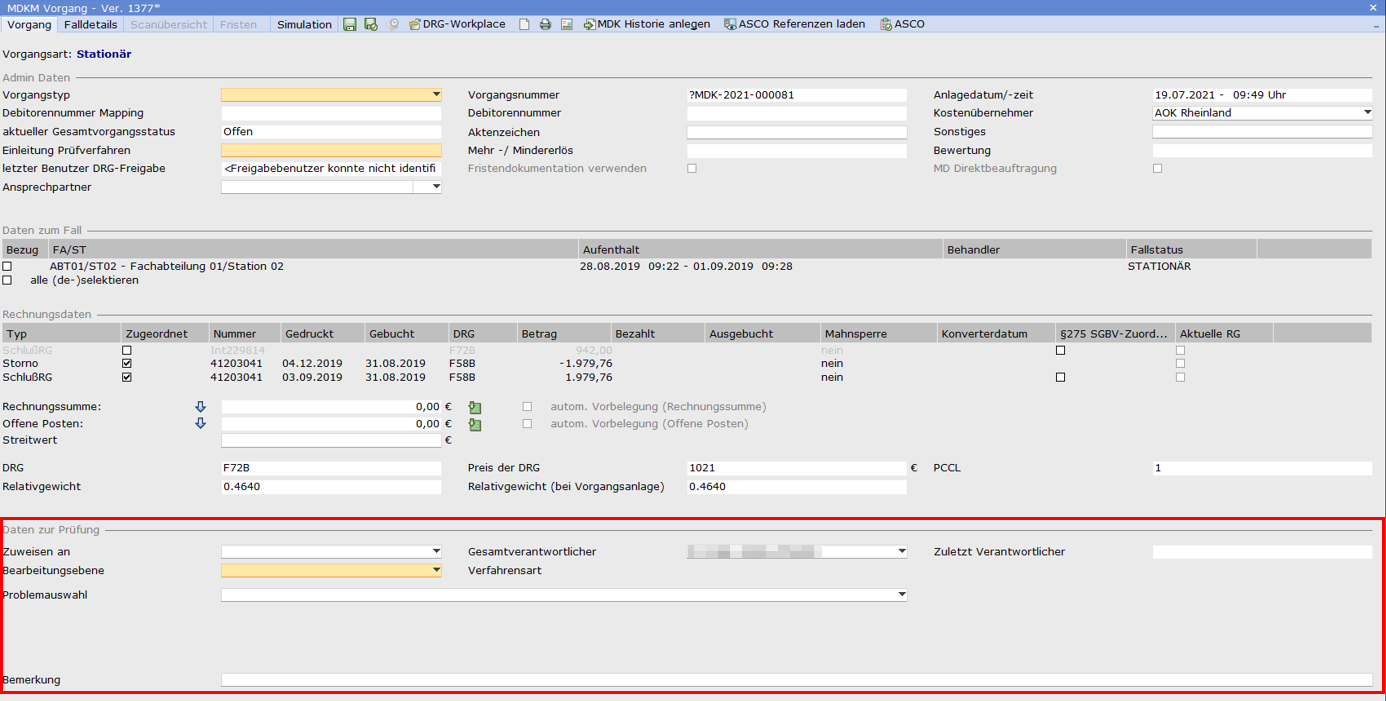Screen dimensions: 1386x701
Task: Open the Simulation tab
Action: click(304, 24)
